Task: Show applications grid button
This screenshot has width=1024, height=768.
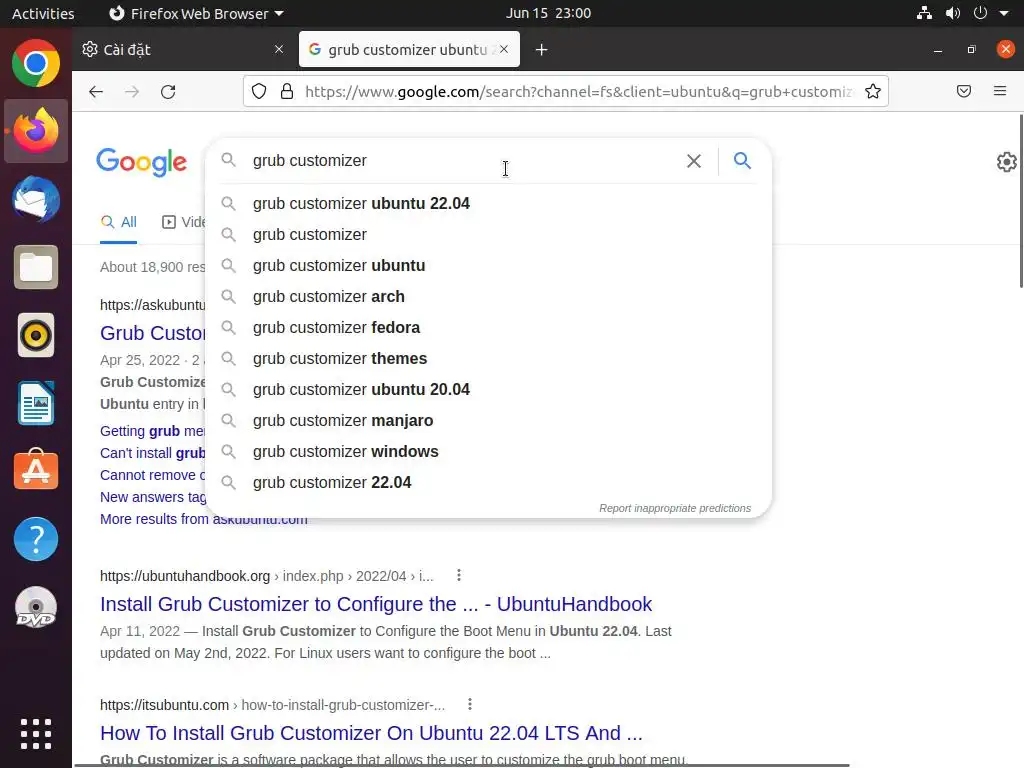Action: click(x=36, y=733)
